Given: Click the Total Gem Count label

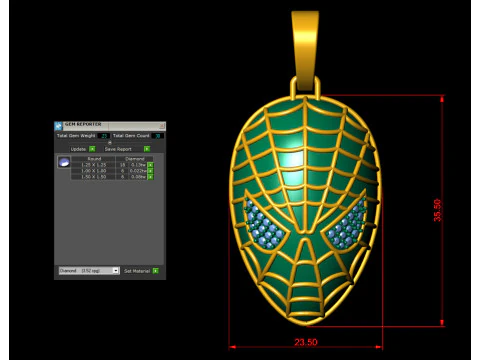Looking at the screenshot, I should [131, 136].
